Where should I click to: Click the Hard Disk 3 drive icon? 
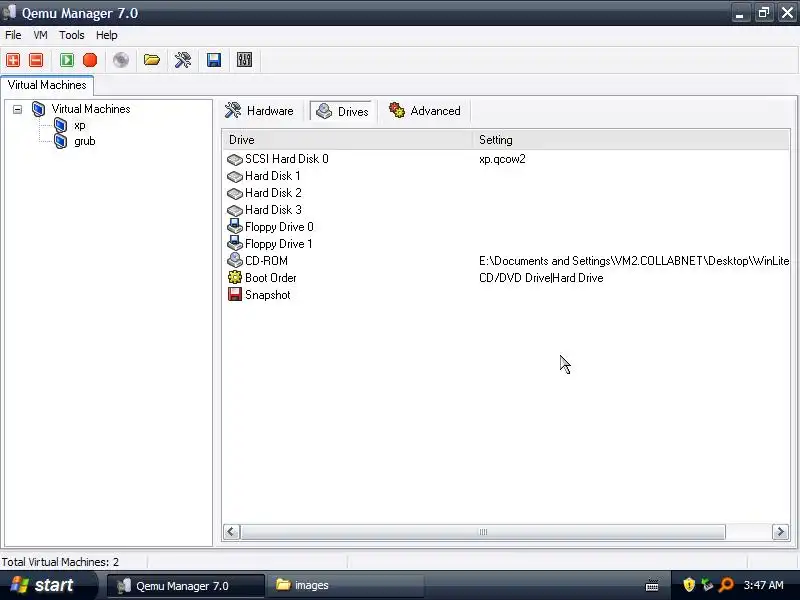pyautogui.click(x=235, y=210)
